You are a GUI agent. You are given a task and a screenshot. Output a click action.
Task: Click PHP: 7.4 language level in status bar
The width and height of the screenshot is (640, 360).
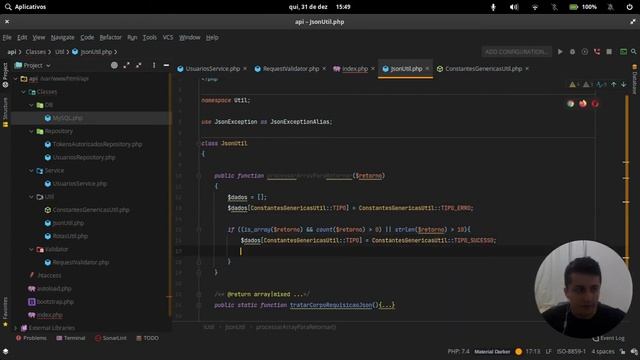click(458, 351)
